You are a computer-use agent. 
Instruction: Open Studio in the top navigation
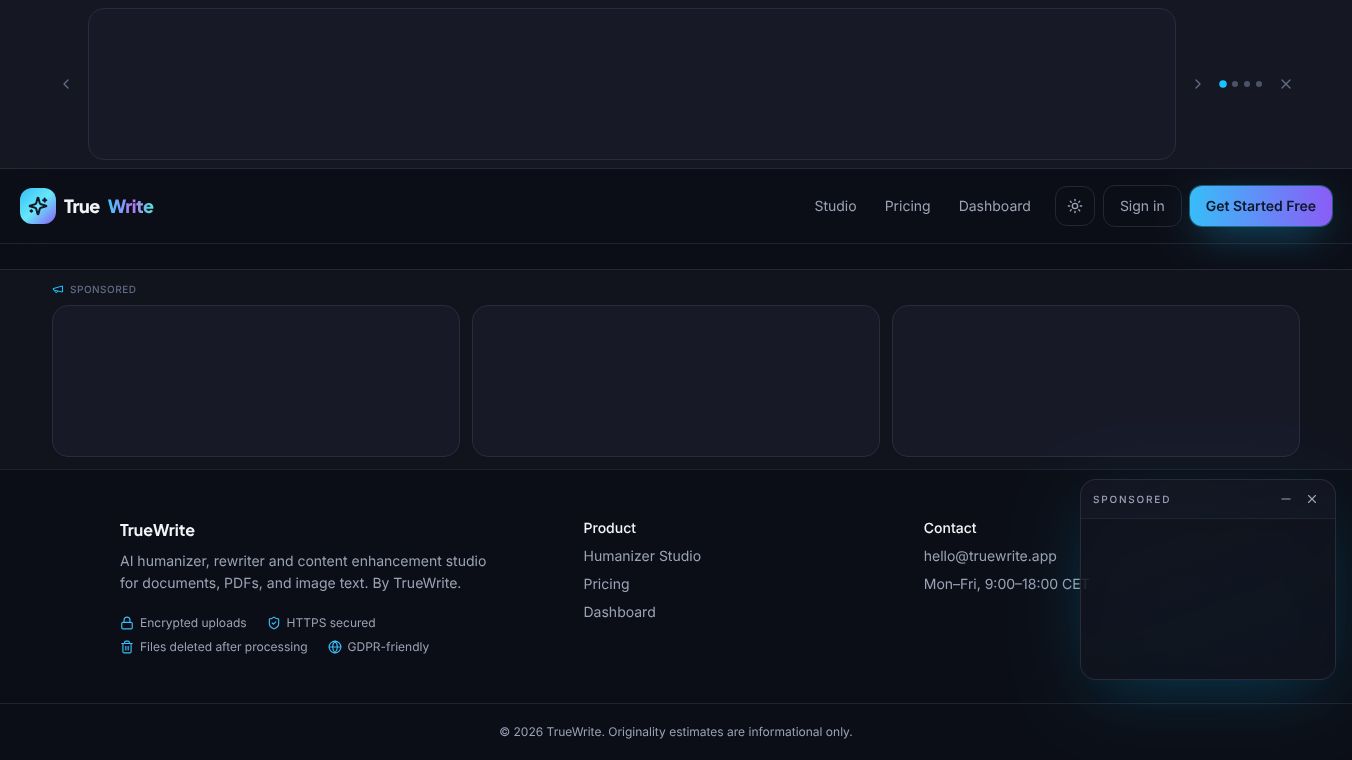(x=835, y=206)
